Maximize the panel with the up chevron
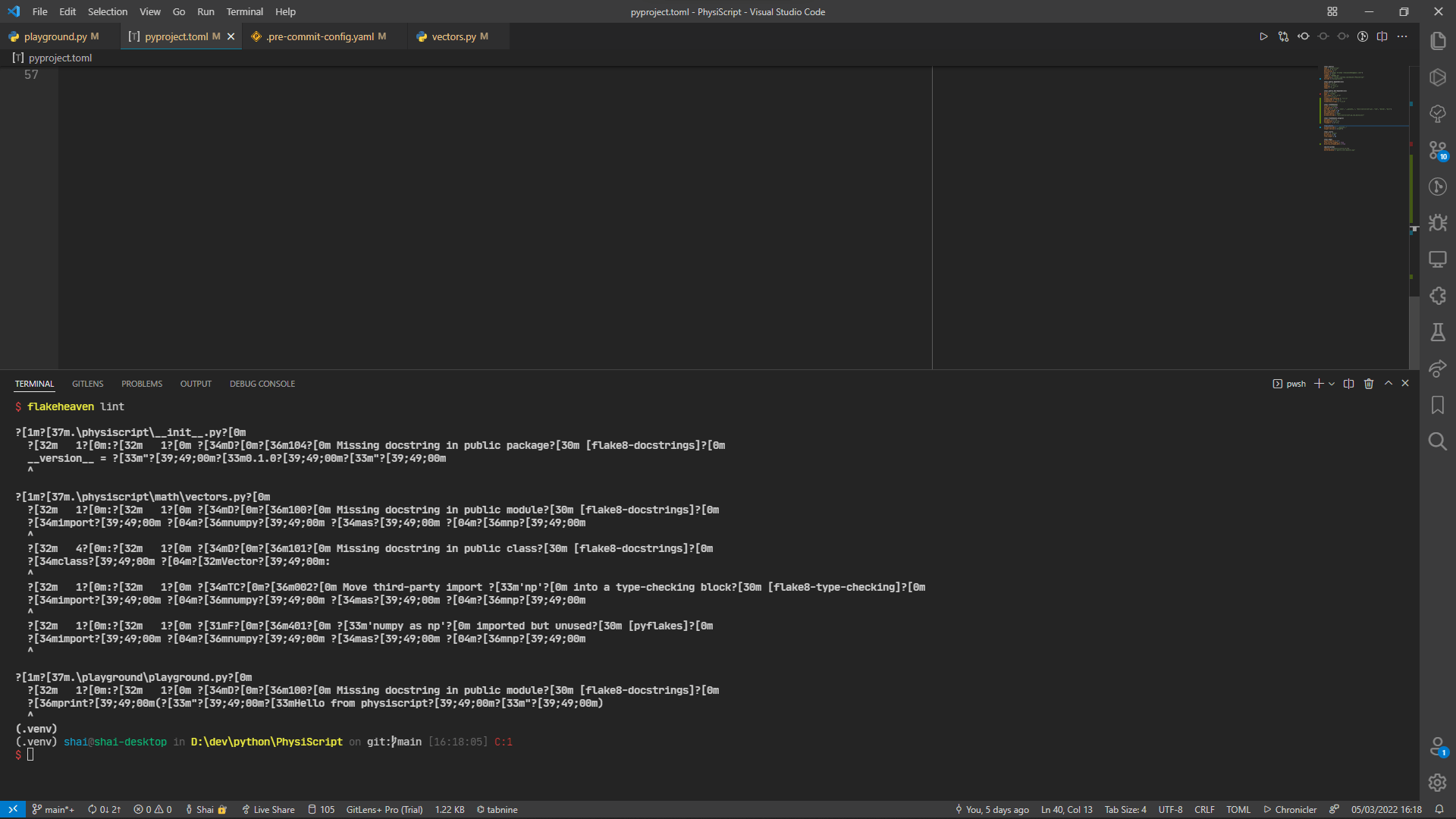This screenshot has width=1456, height=819. tap(1389, 384)
